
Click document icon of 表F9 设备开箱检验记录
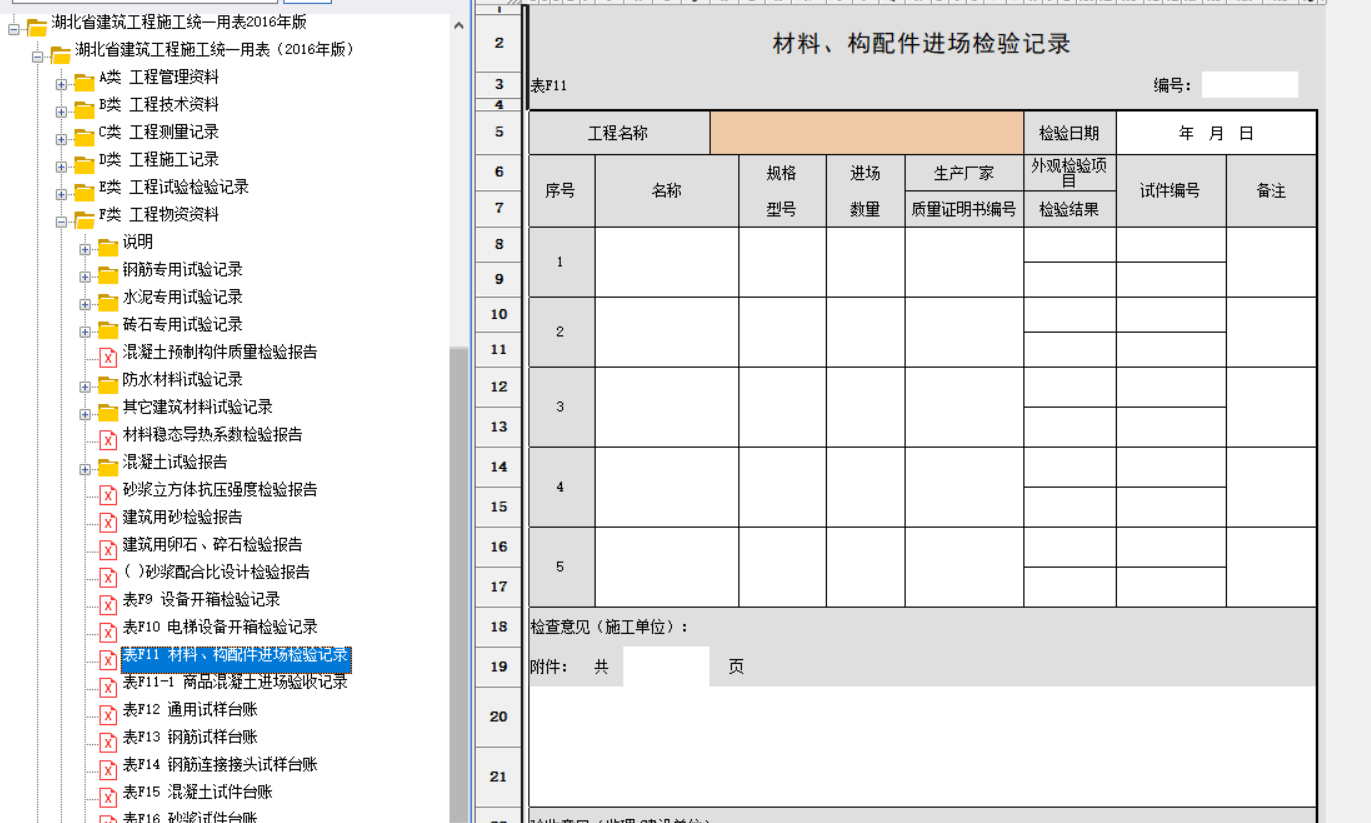108,605
